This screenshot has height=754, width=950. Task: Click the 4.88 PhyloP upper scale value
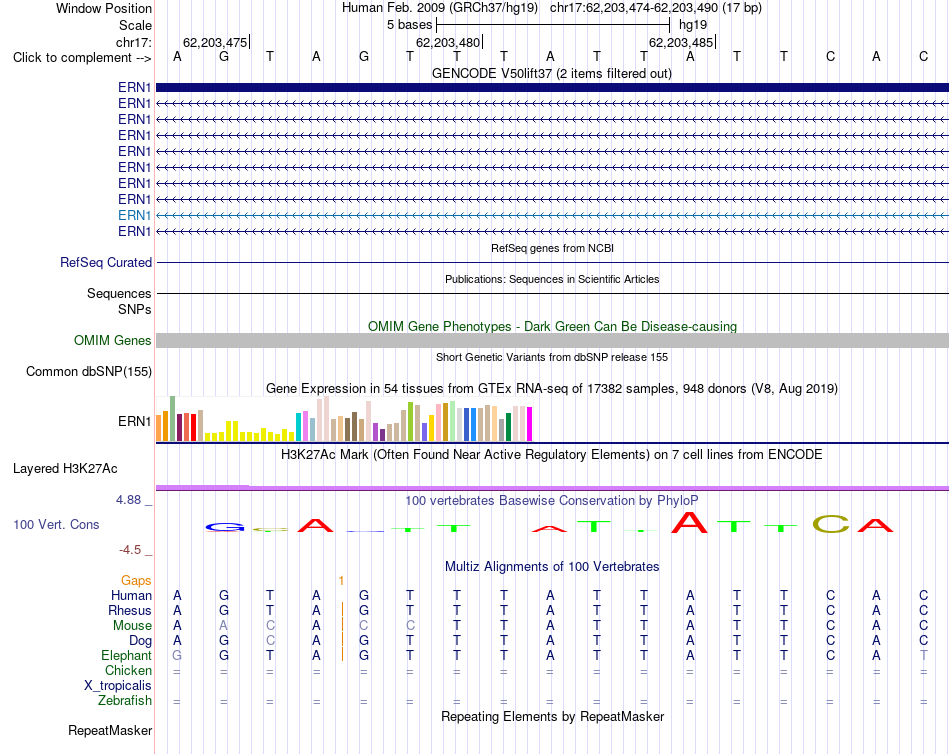tap(128, 500)
